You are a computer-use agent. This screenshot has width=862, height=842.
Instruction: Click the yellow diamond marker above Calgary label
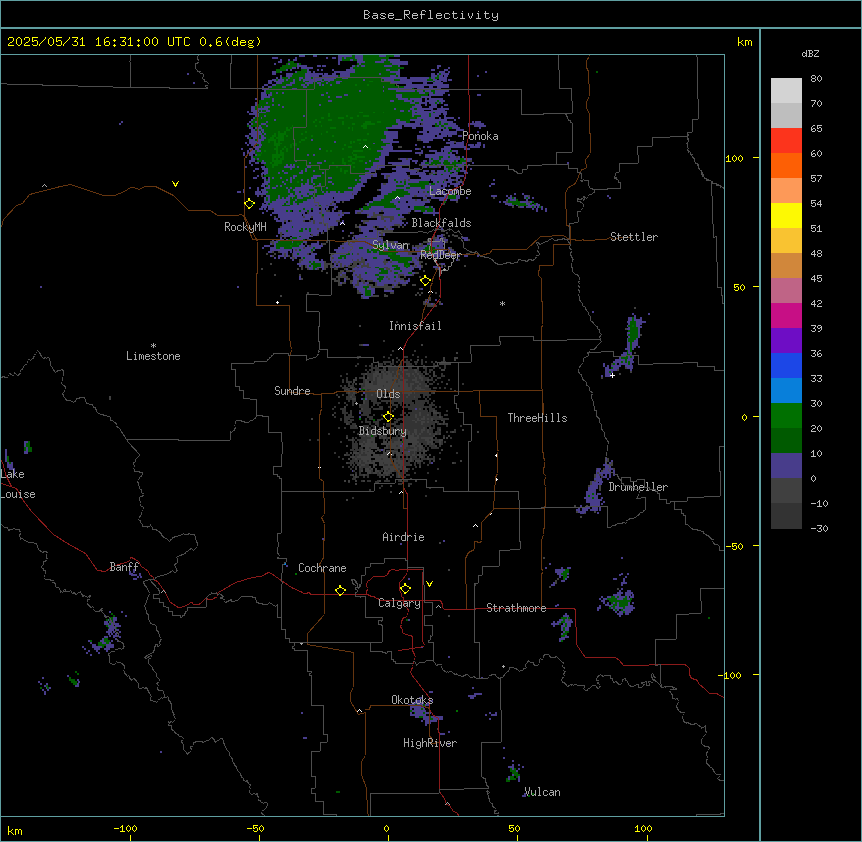pos(405,589)
